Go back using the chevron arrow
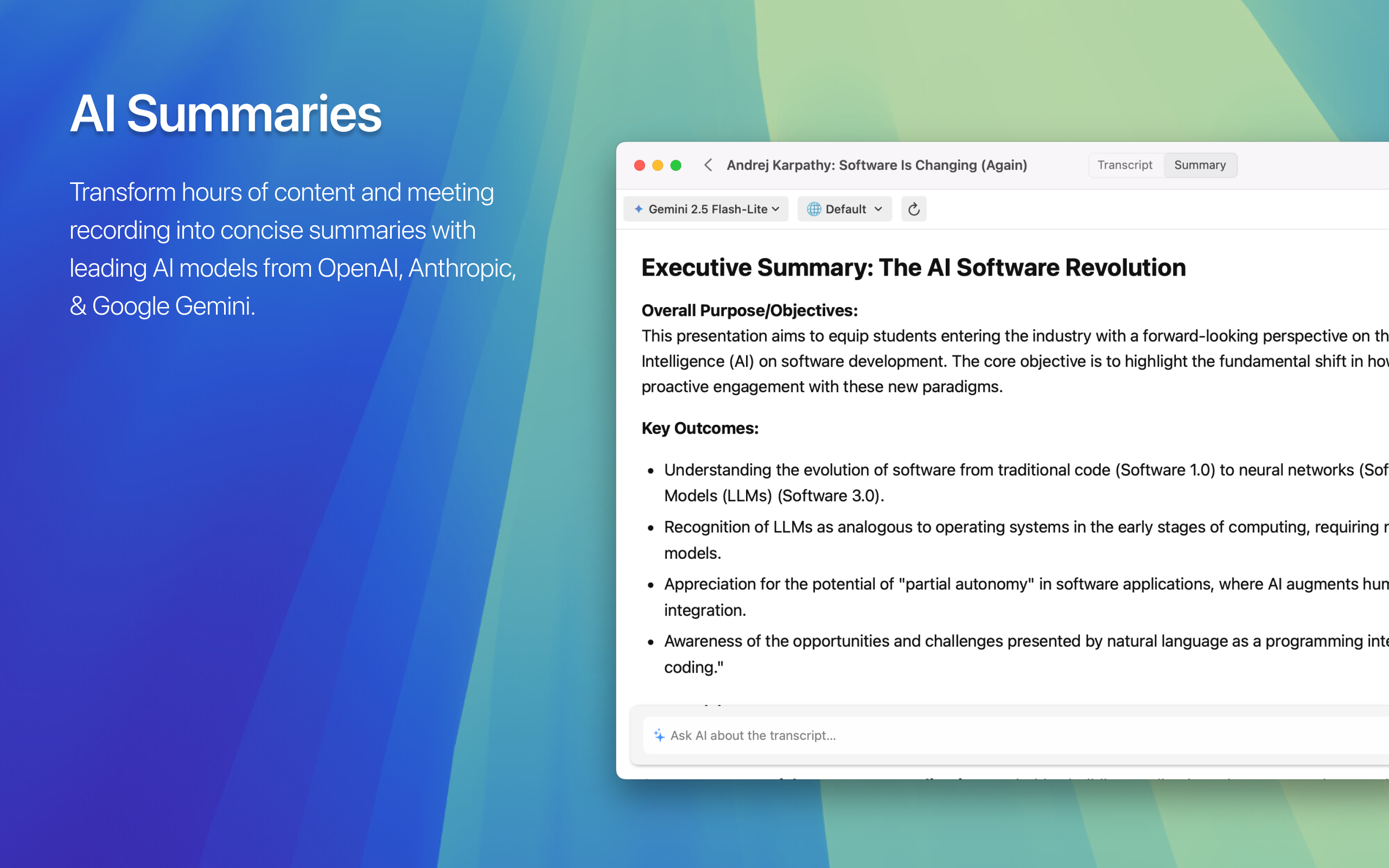 tap(708, 165)
